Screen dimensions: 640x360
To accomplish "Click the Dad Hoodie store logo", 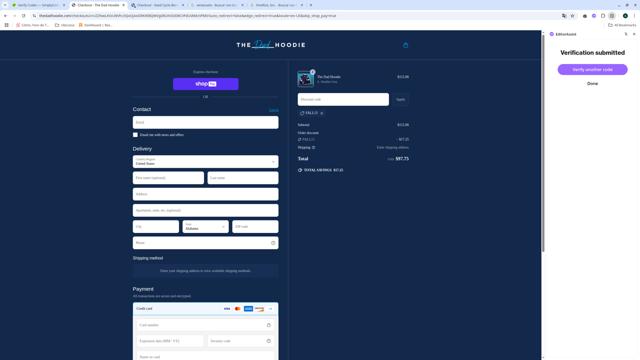I will [271, 44].
